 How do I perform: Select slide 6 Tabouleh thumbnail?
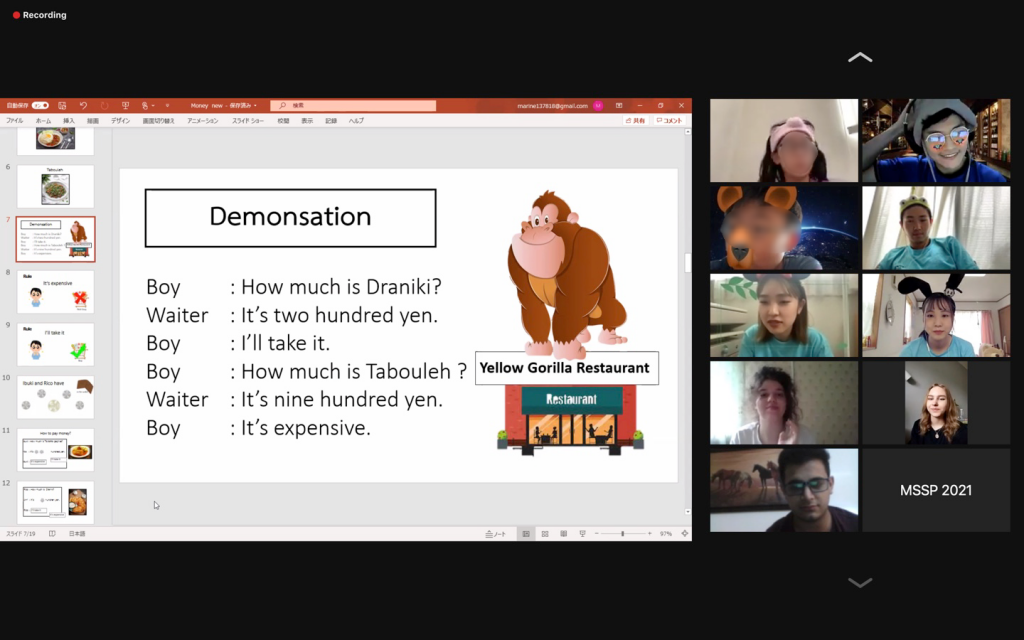56,186
